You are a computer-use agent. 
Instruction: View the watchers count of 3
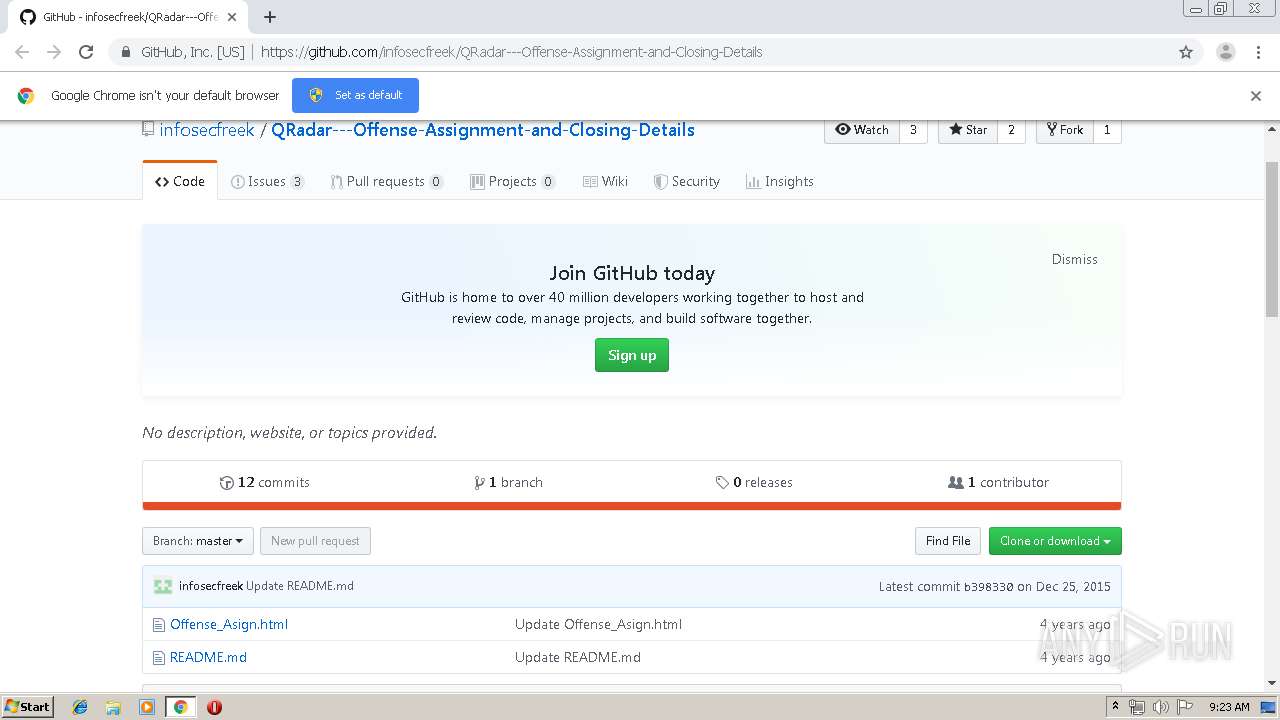point(913,130)
